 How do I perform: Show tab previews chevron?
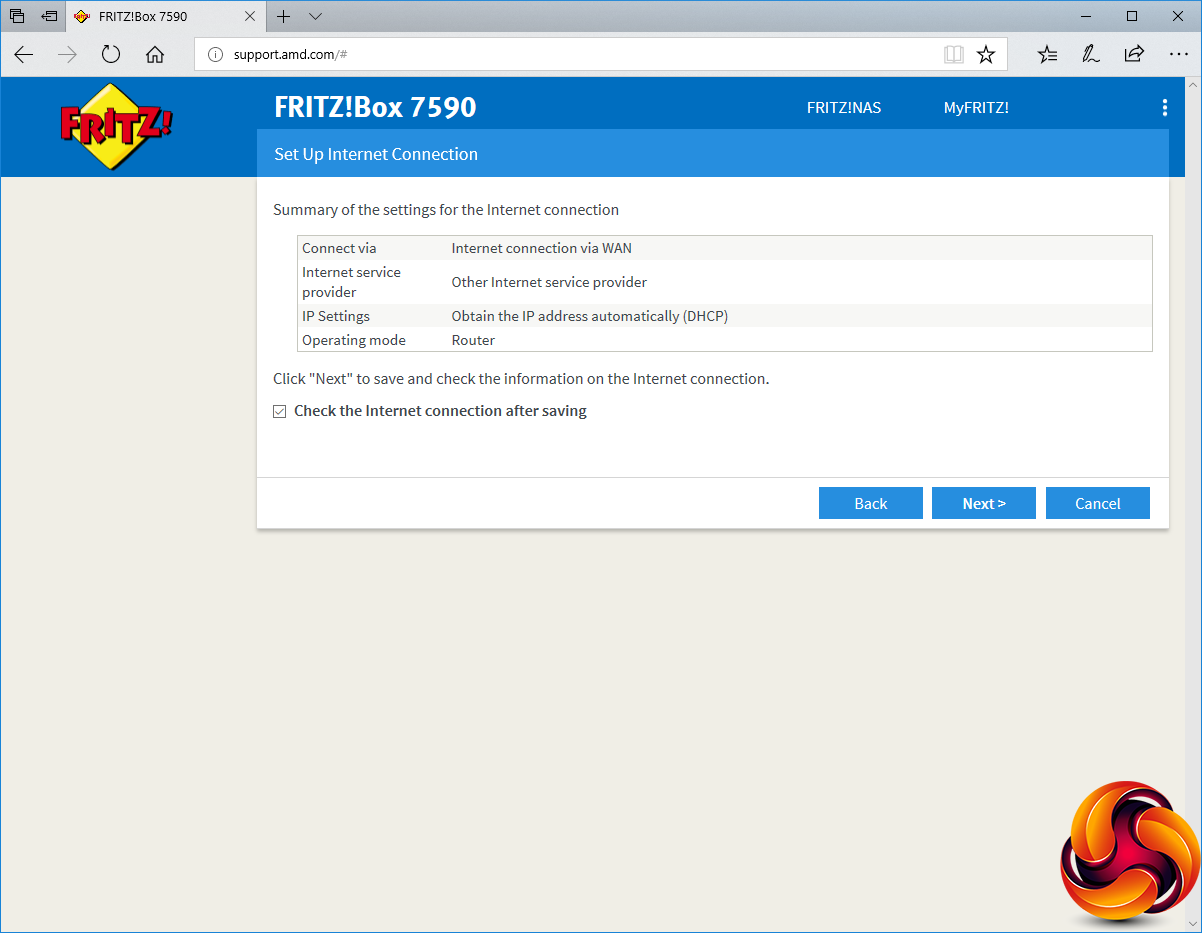(315, 17)
